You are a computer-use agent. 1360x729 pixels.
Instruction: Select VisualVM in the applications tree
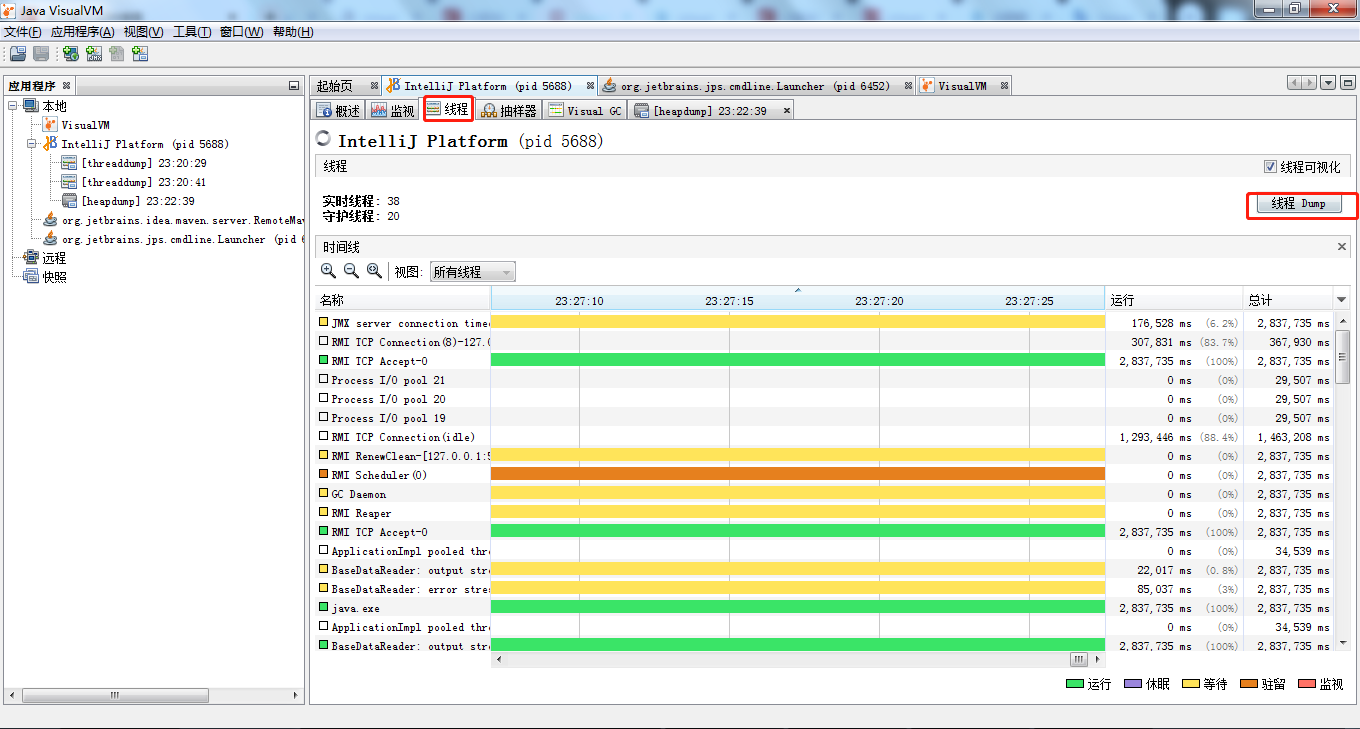coord(85,125)
